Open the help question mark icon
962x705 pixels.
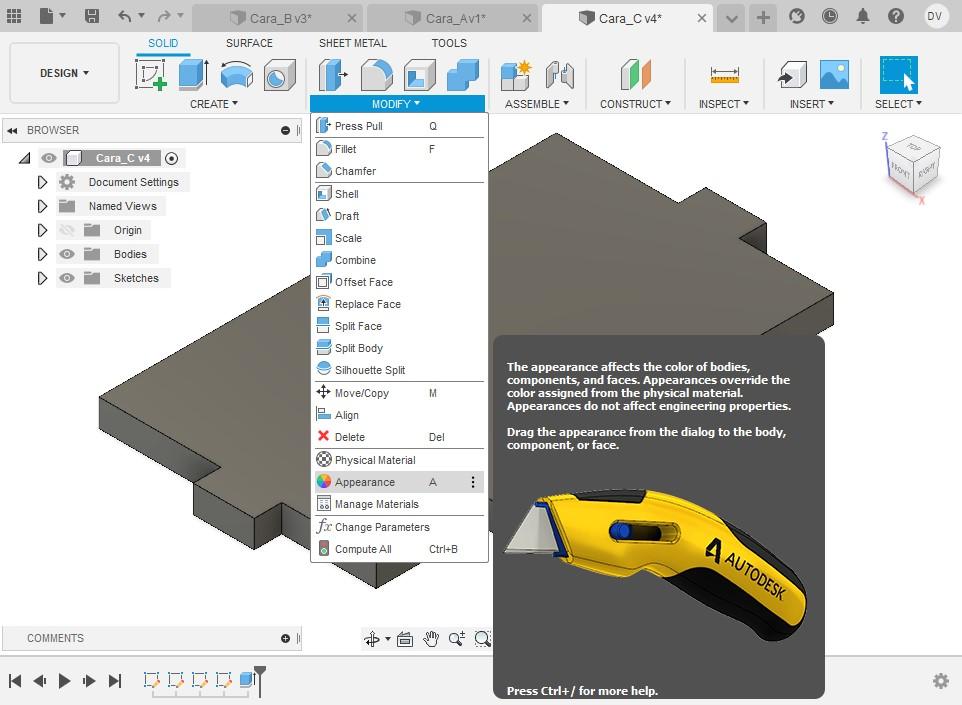click(x=896, y=16)
